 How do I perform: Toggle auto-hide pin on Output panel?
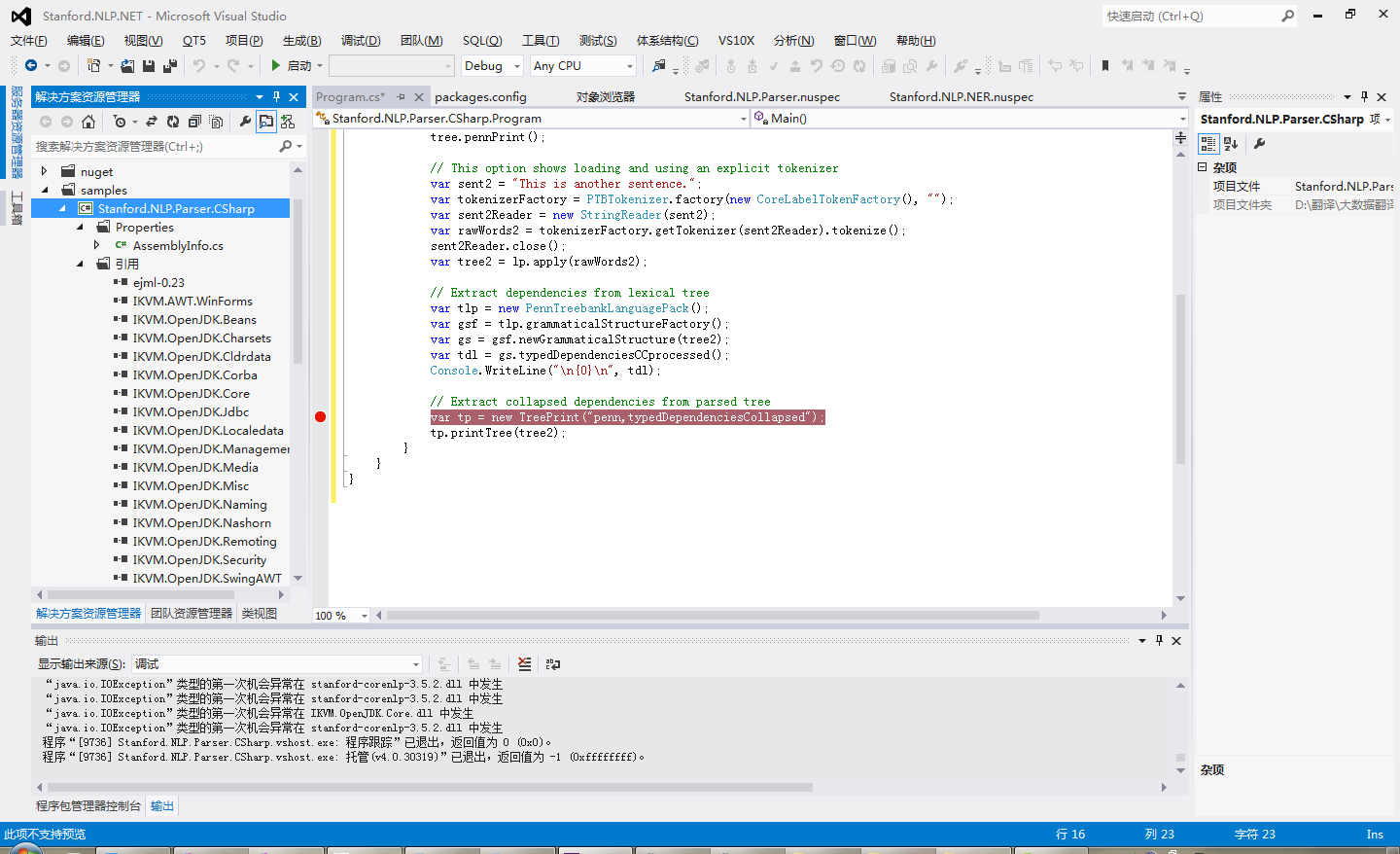1159,640
